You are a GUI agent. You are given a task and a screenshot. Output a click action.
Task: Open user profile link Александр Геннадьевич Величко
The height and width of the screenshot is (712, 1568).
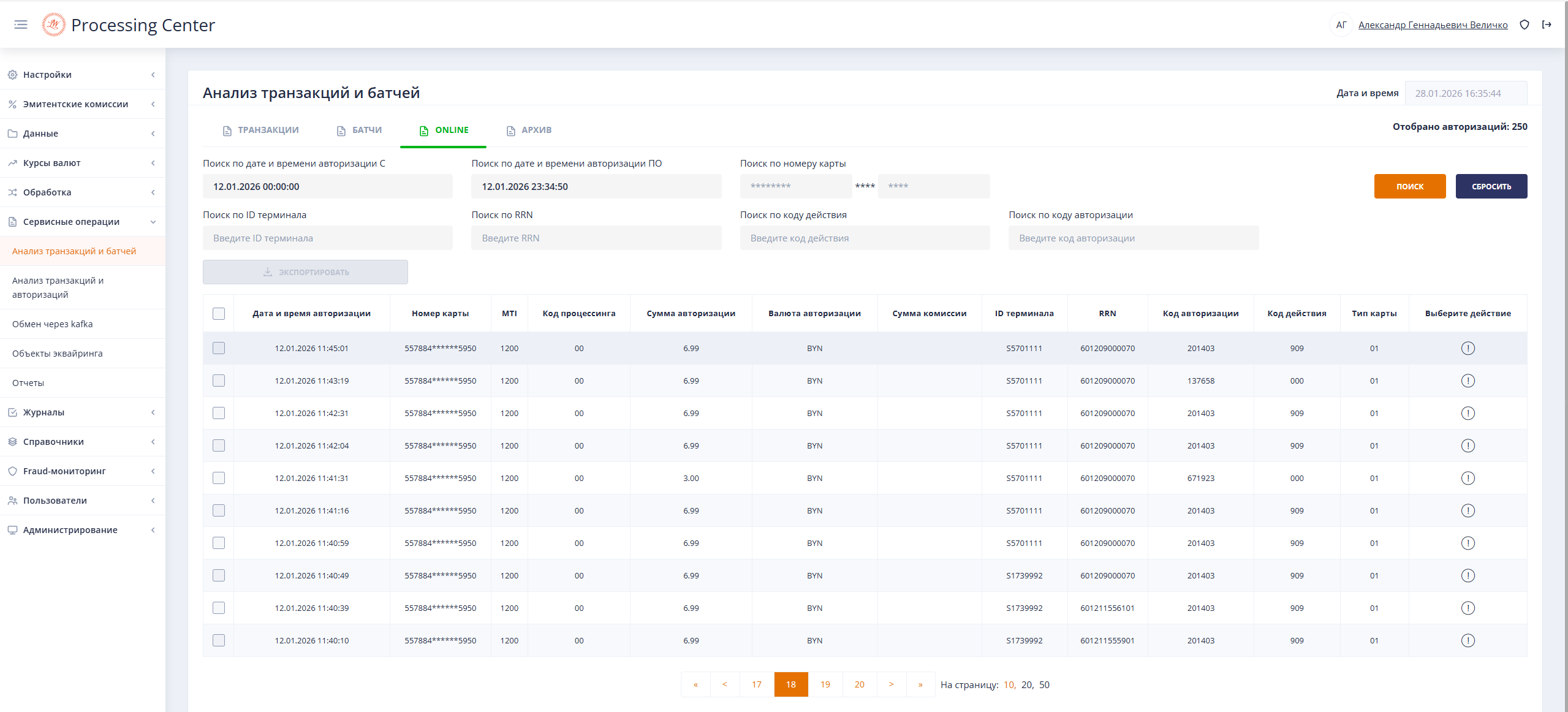1433,25
